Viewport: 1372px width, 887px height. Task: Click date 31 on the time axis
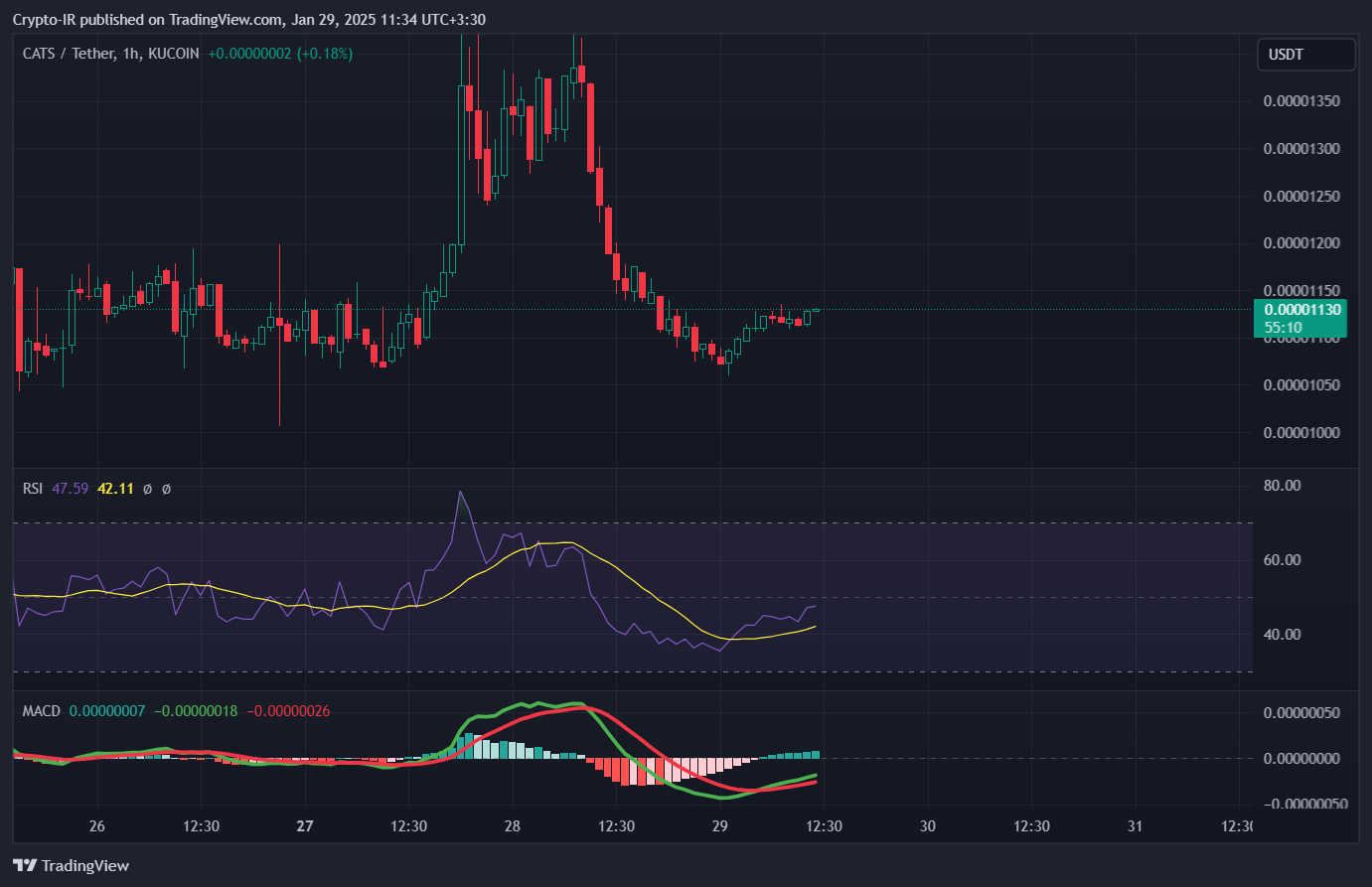pyautogui.click(x=1136, y=826)
